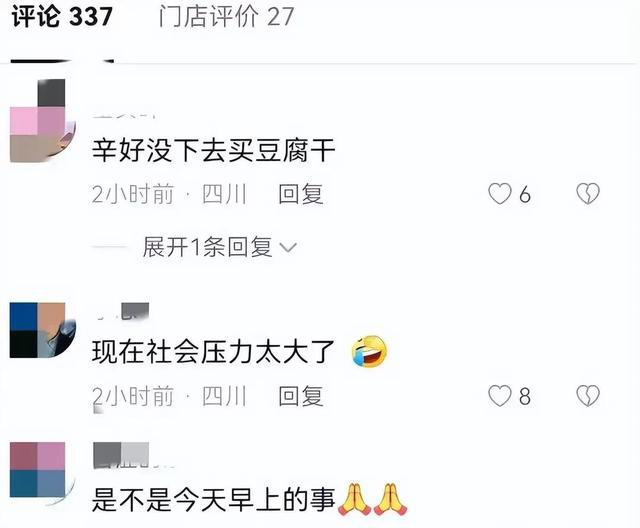The height and width of the screenshot is (528, 640).
Task: Open blurred username above 现在社会压力太大了
Action: point(122,312)
